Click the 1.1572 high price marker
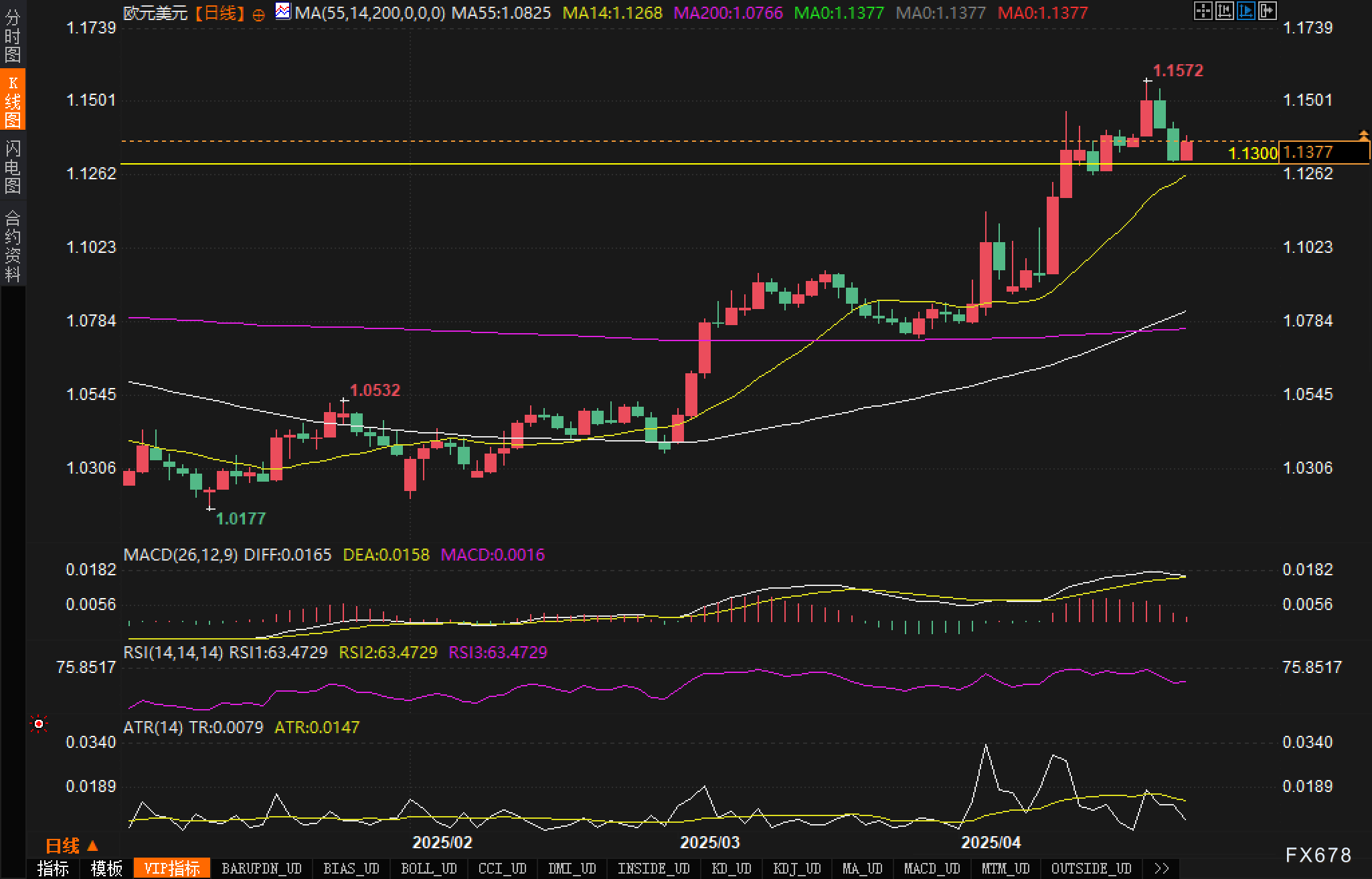 pos(1177,70)
